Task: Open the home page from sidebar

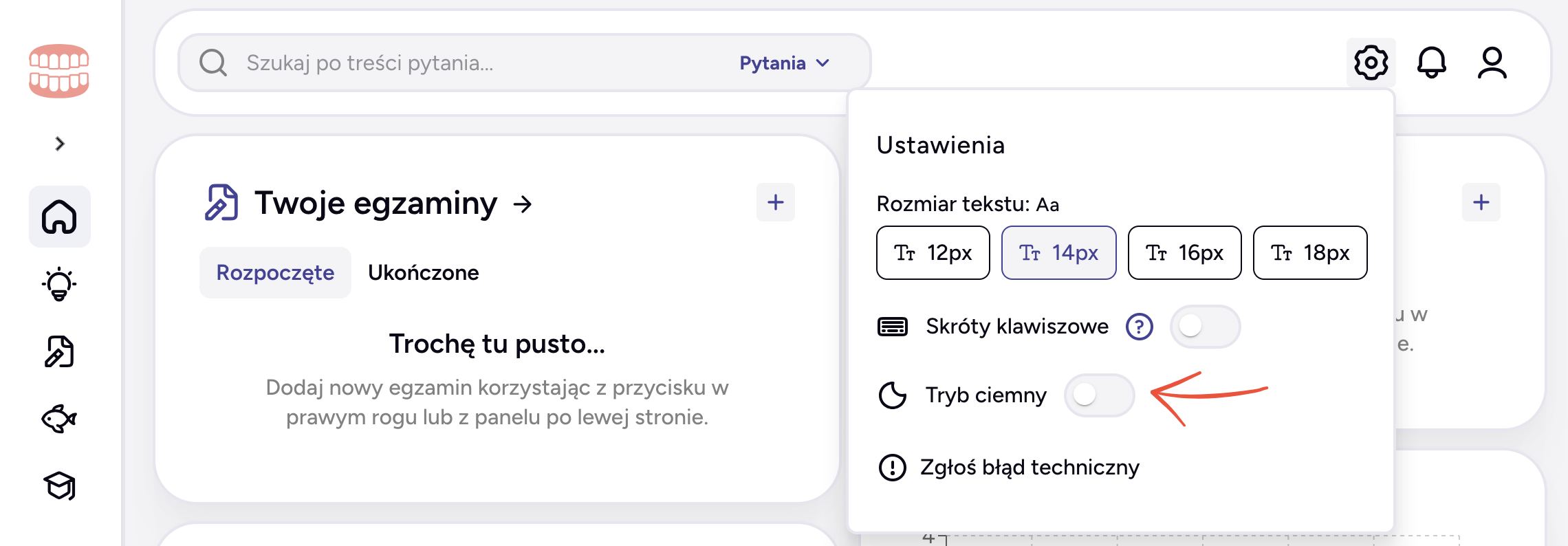Action: [59, 217]
